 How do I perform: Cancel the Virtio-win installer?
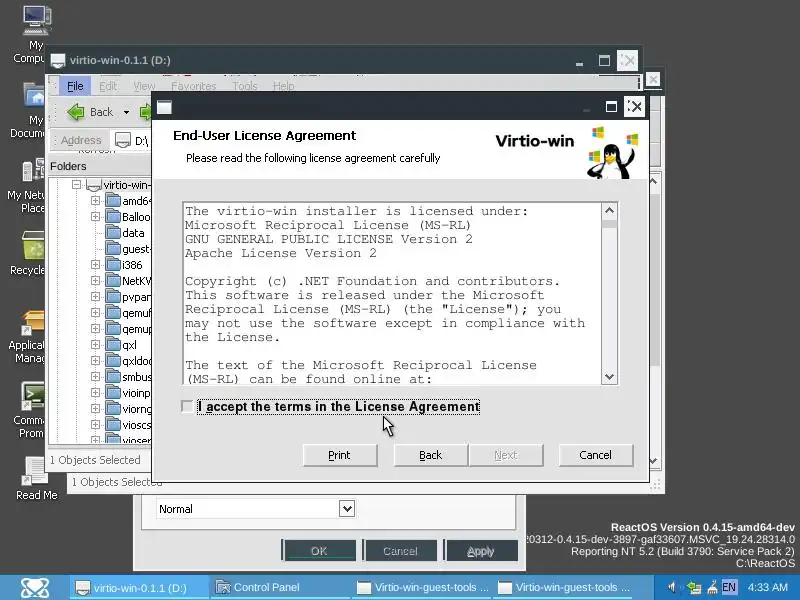[595, 455]
